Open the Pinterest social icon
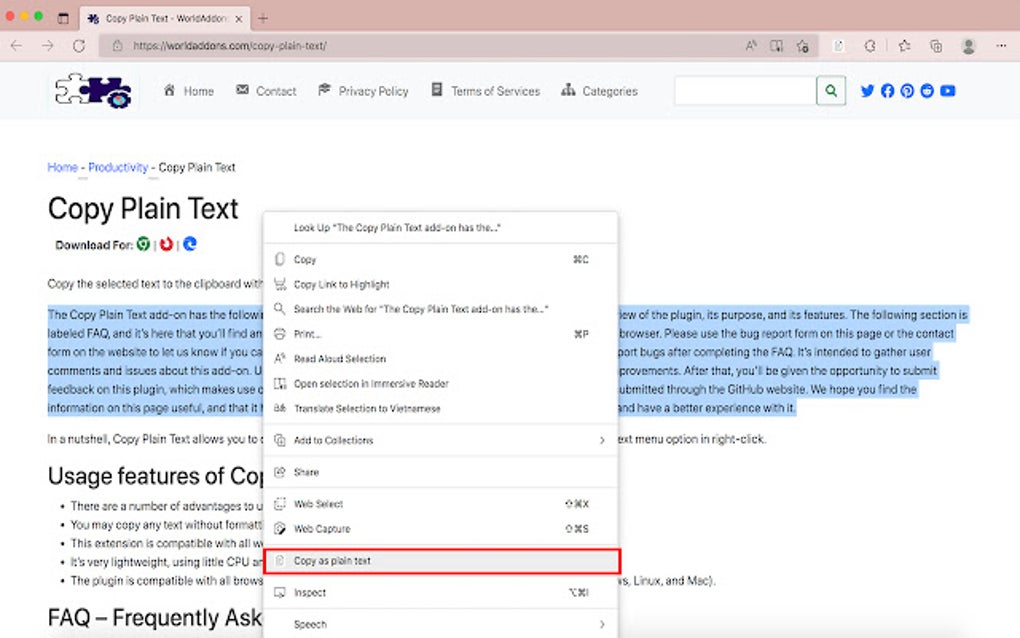The image size is (1020, 638). point(907,90)
